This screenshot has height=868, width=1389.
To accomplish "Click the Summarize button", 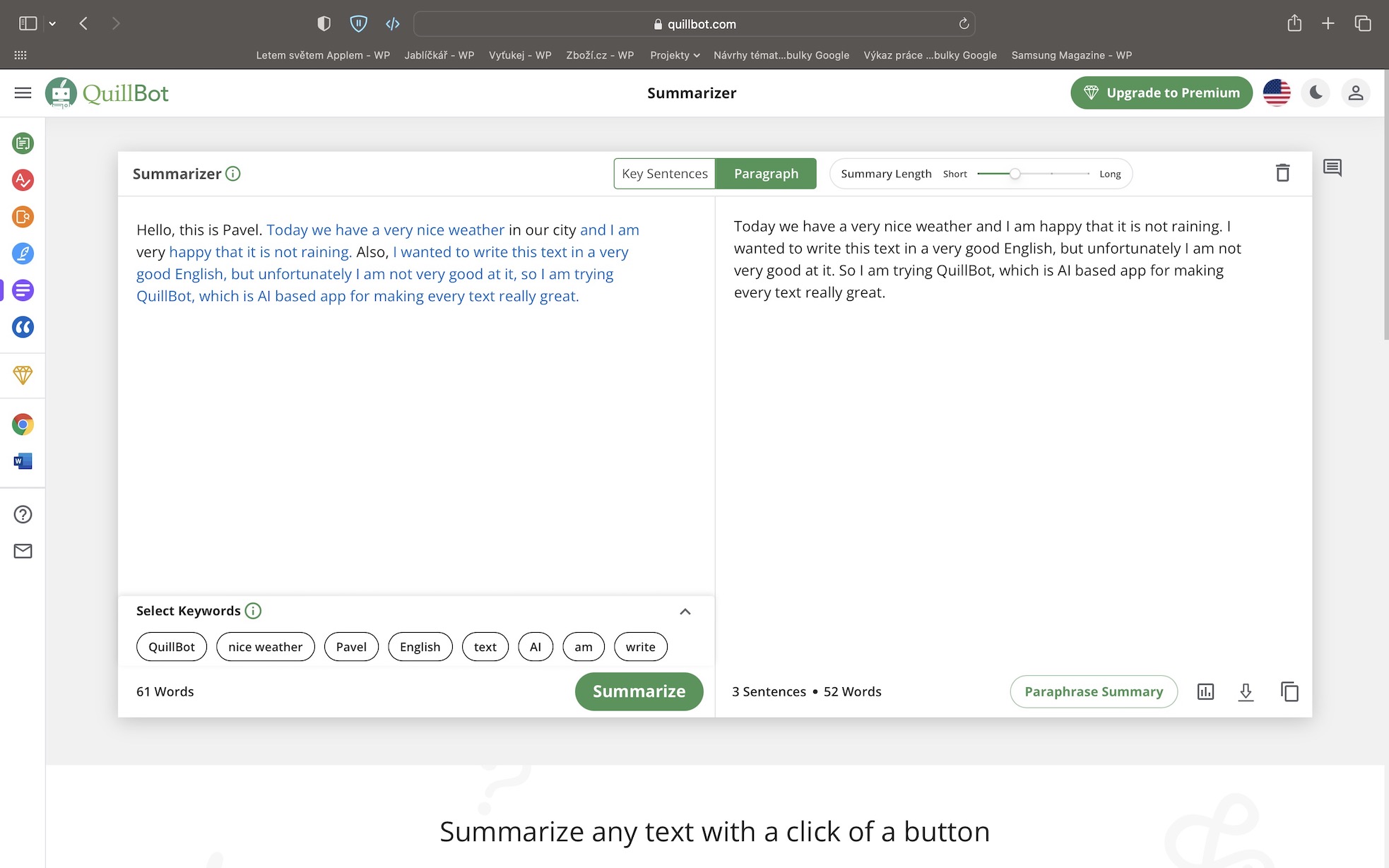I will click(x=639, y=691).
